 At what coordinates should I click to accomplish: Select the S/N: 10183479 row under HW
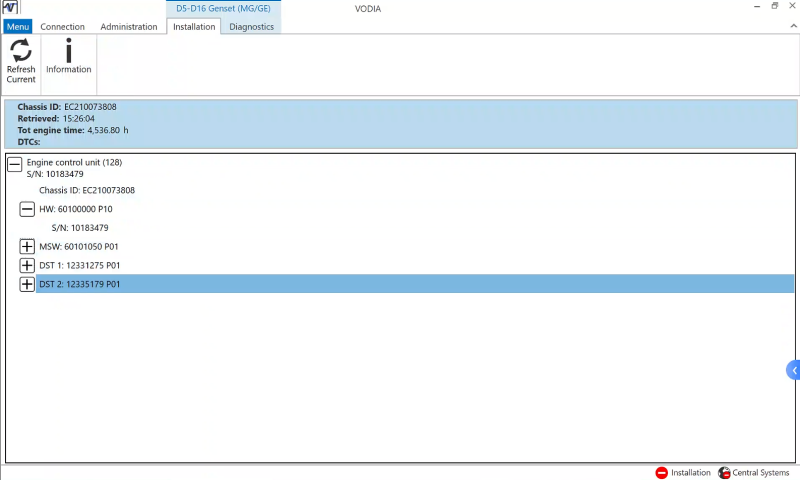(x=80, y=228)
